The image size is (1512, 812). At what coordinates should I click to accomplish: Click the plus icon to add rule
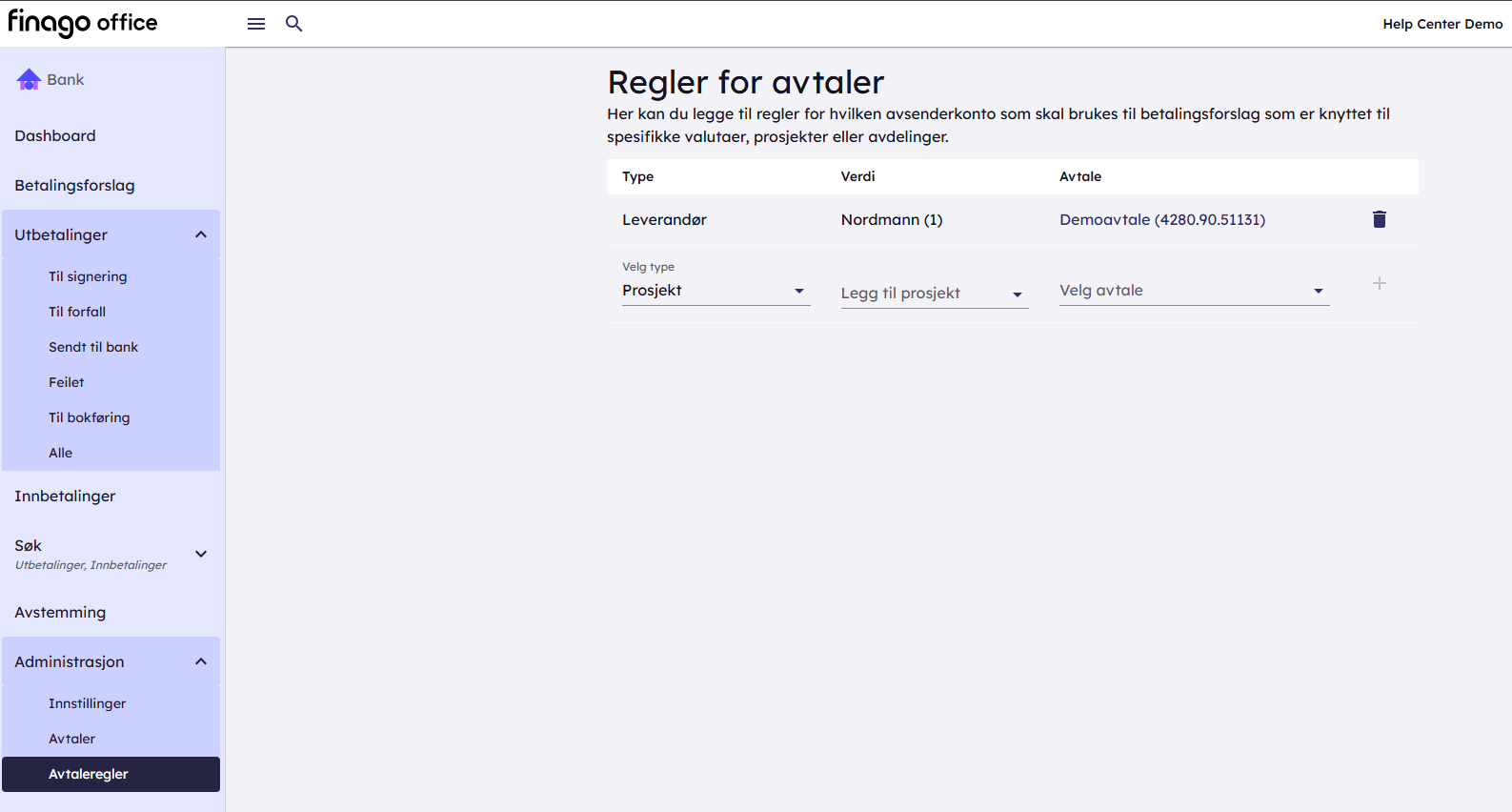pyautogui.click(x=1379, y=283)
